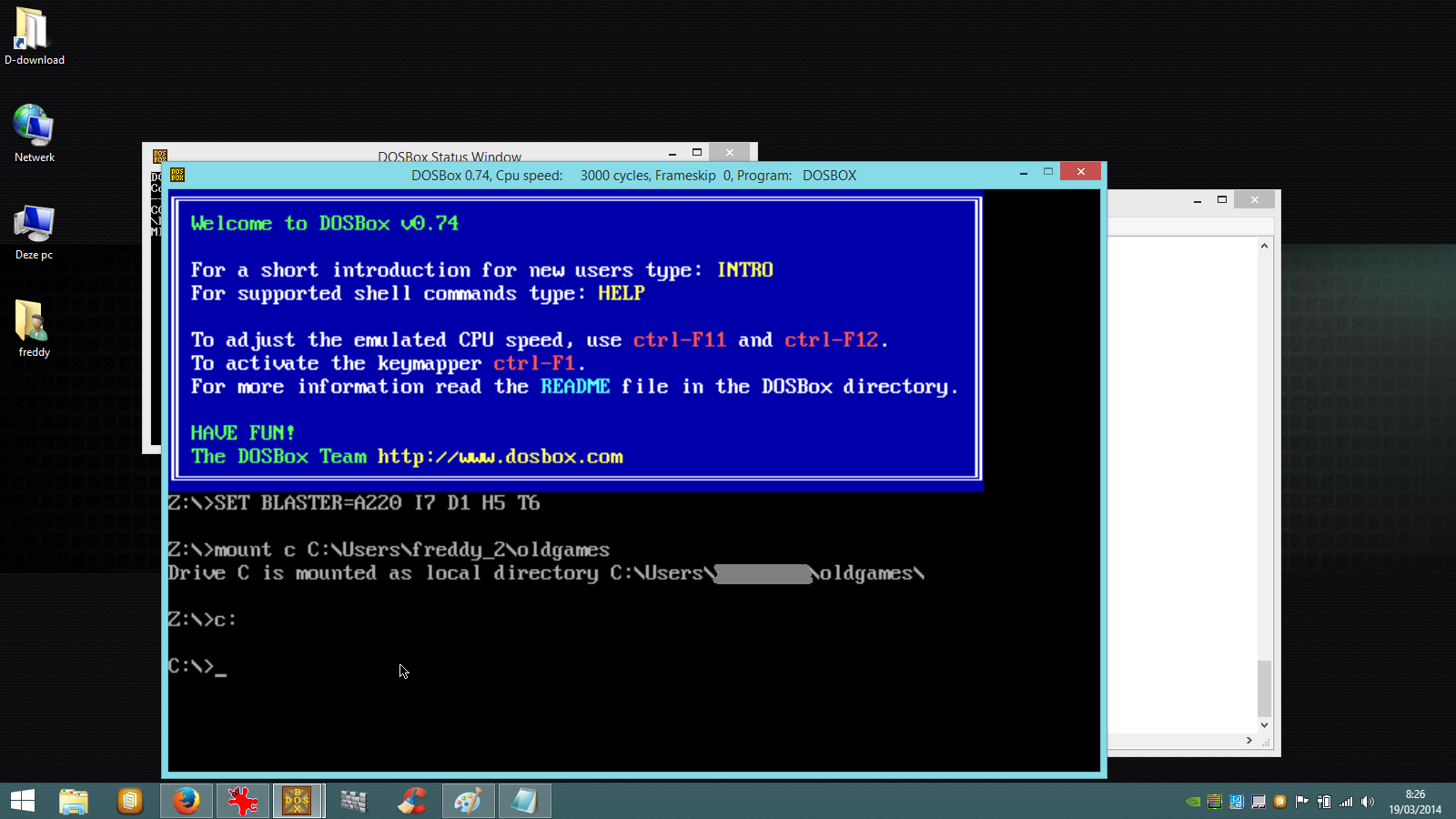Check the battery power tray icon

coord(1324,802)
